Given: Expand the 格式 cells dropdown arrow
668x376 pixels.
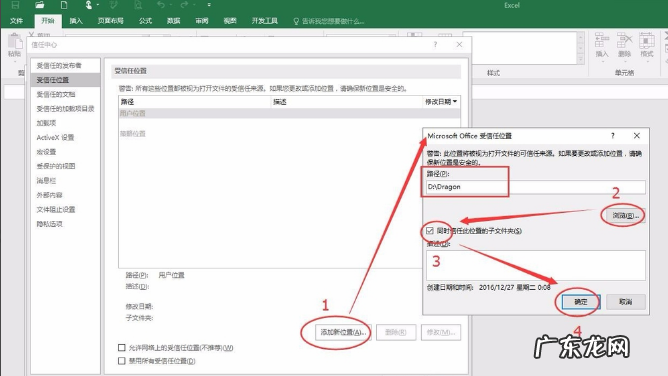Looking at the screenshot, I should pyautogui.click(x=647, y=62).
